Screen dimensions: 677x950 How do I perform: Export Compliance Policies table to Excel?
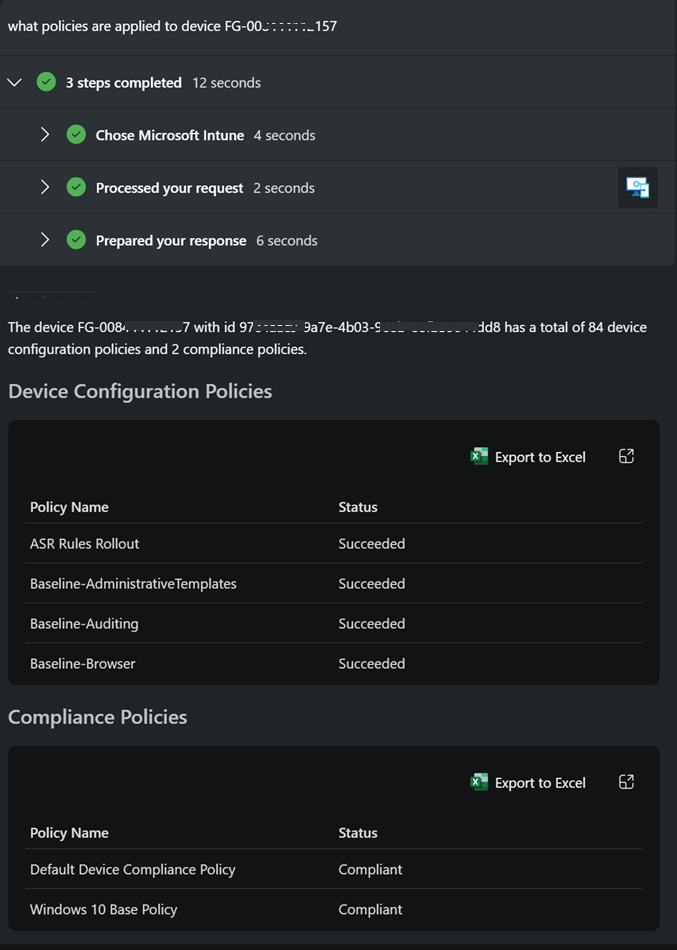pos(528,783)
